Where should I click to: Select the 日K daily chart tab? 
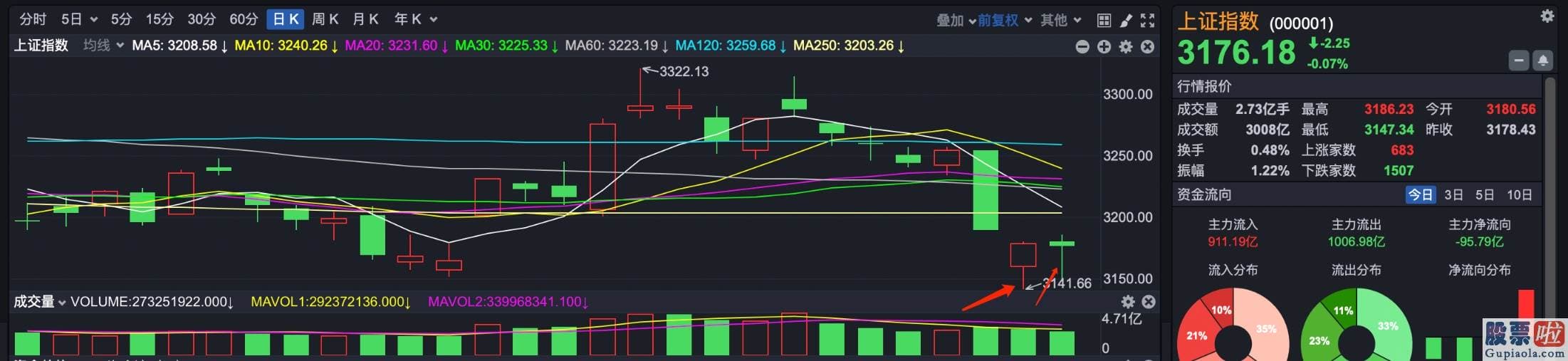[286, 20]
